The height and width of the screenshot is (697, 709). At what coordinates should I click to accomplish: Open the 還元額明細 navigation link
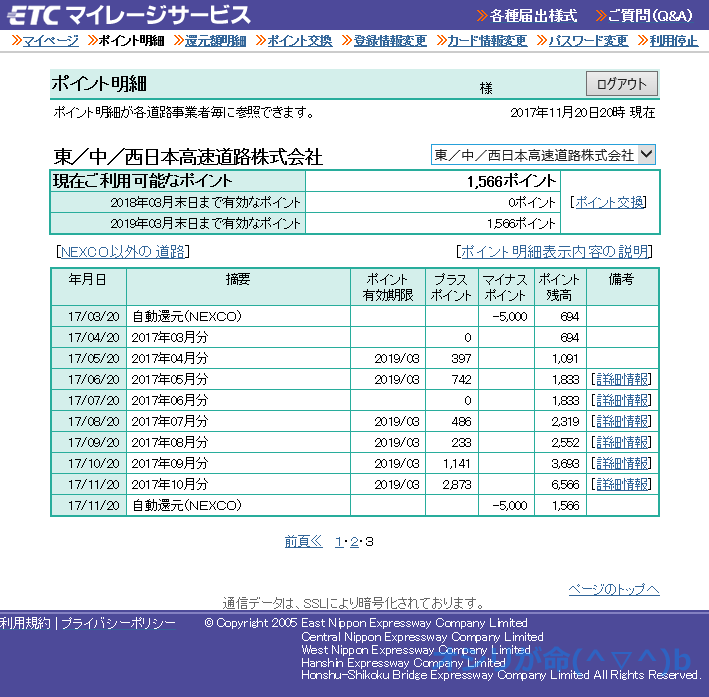click(215, 41)
